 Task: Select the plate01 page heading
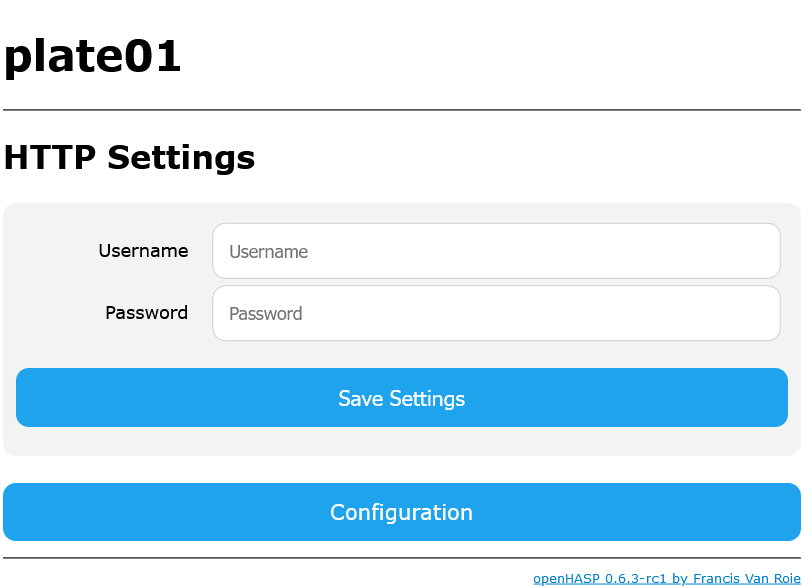point(92,56)
